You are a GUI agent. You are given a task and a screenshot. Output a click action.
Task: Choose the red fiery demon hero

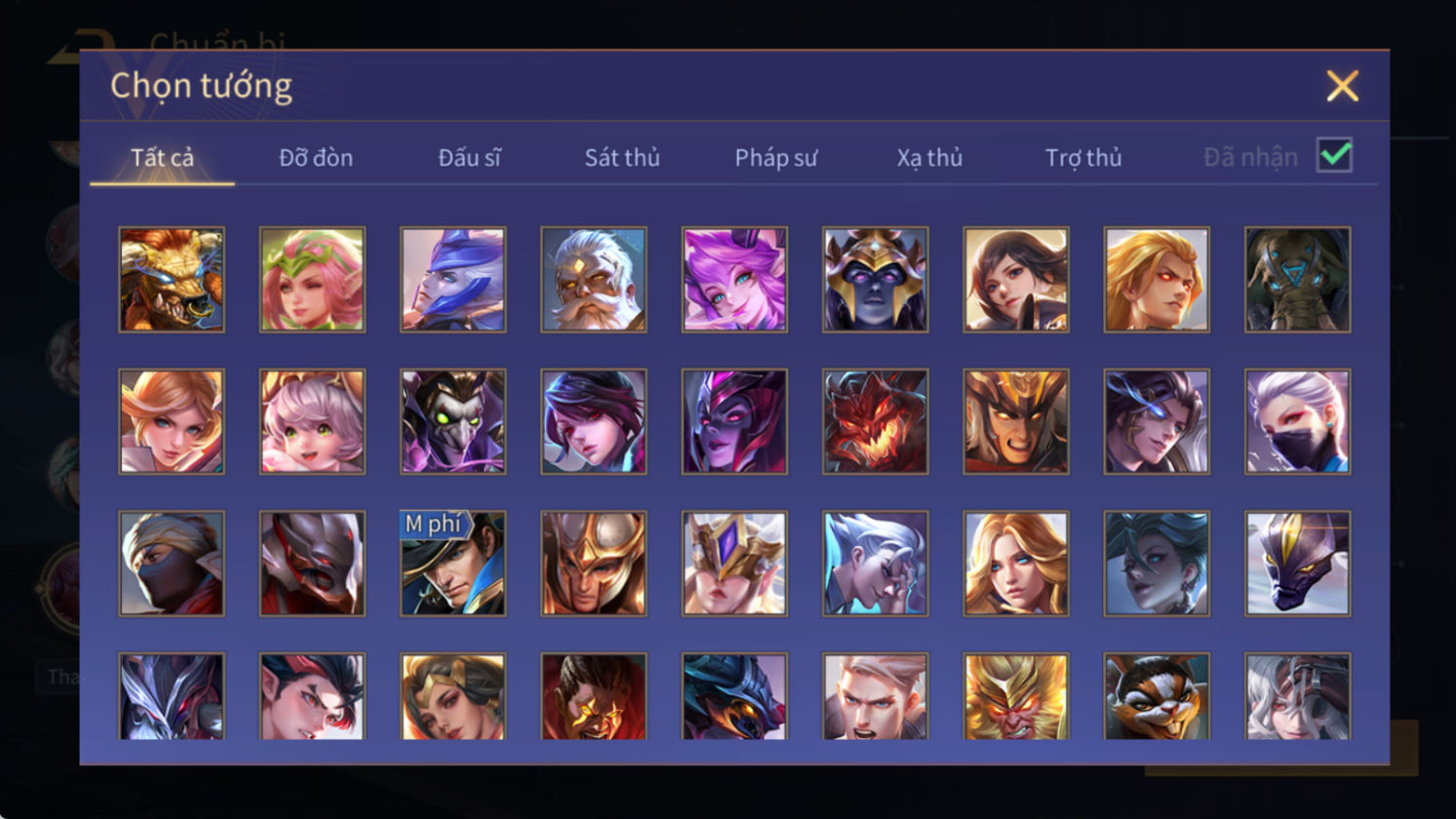pyautogui.click(x=876, y=421)
